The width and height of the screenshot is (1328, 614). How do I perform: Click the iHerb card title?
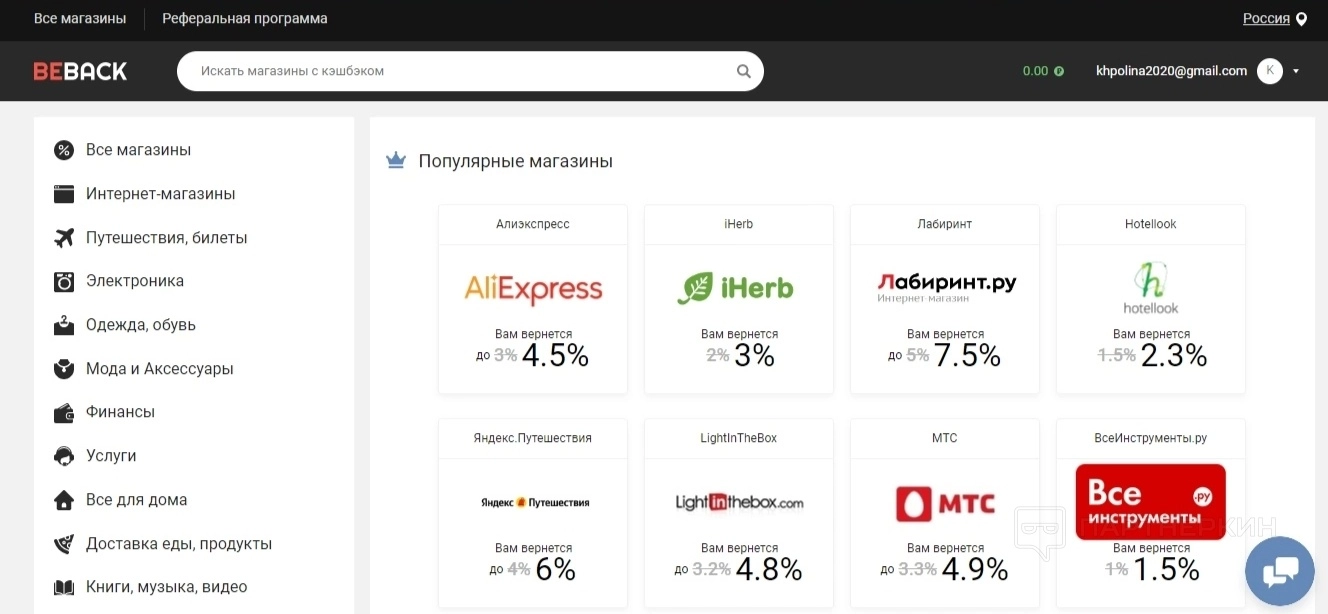(x=739, y=224)
